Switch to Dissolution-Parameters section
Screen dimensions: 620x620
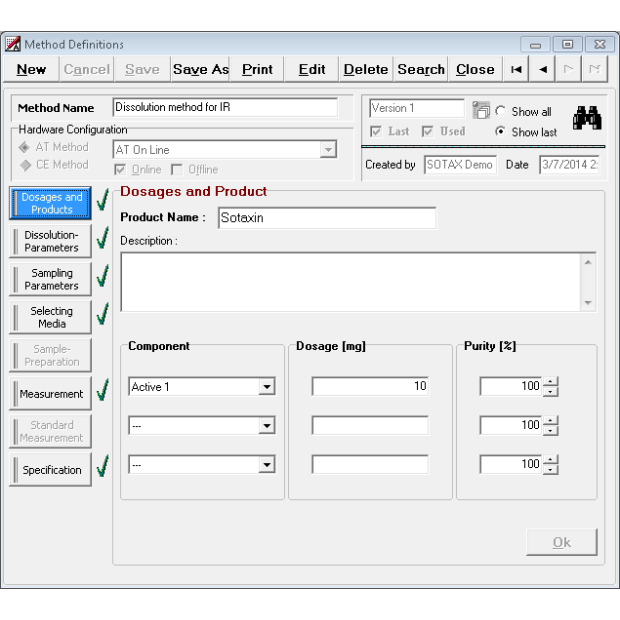51,241
